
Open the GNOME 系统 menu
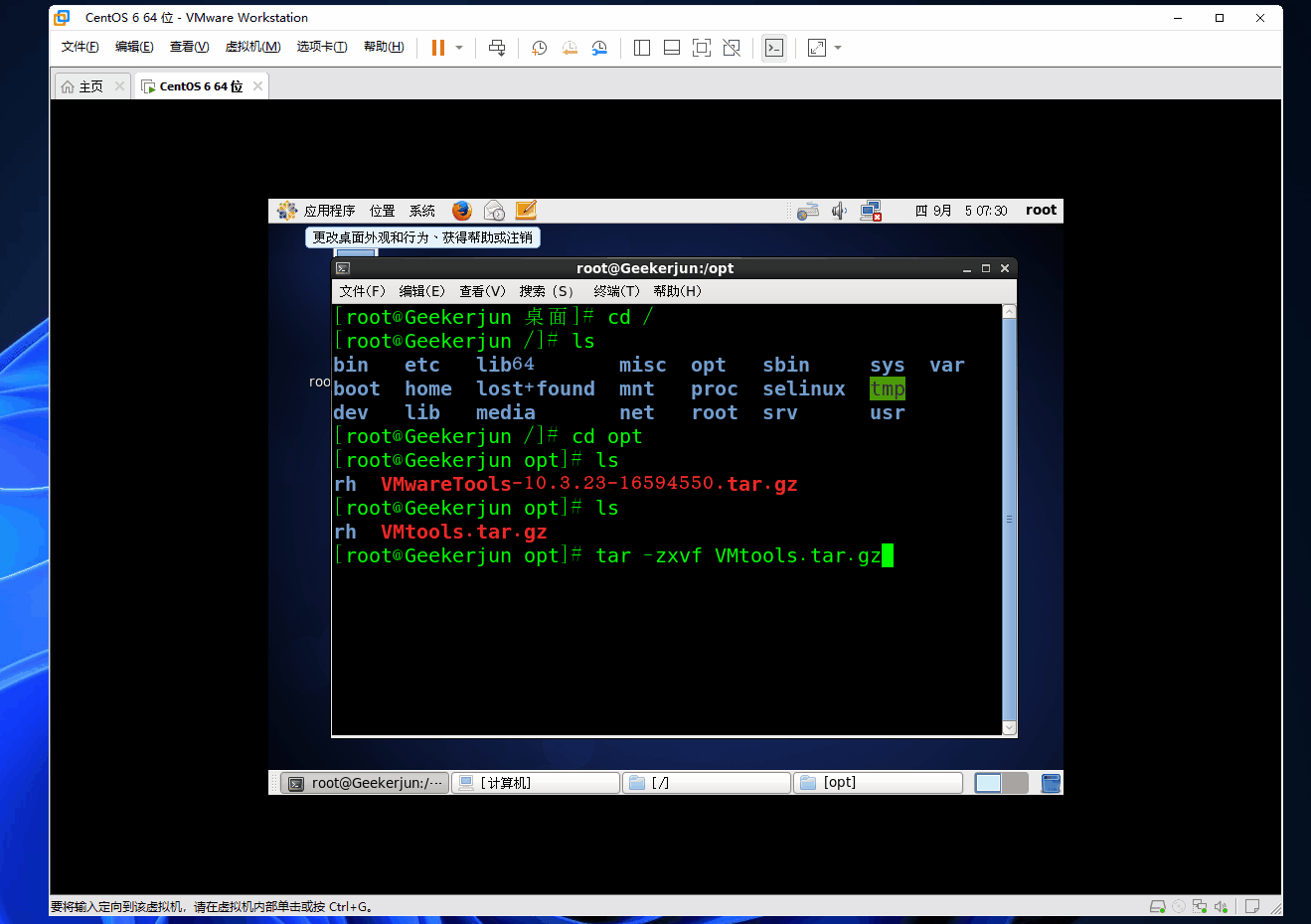click(x=422, y=211)
